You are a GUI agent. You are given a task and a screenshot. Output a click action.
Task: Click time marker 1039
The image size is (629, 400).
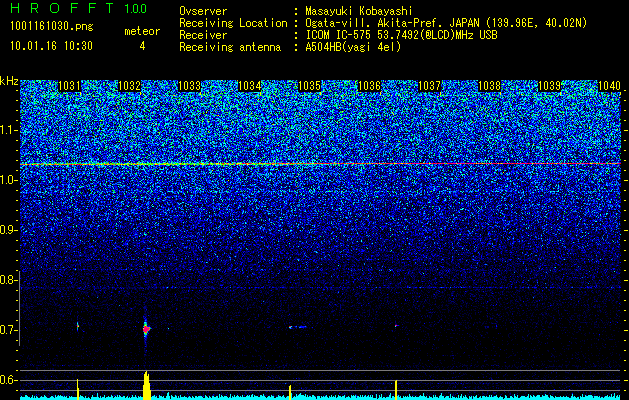[x=549, y=86]
